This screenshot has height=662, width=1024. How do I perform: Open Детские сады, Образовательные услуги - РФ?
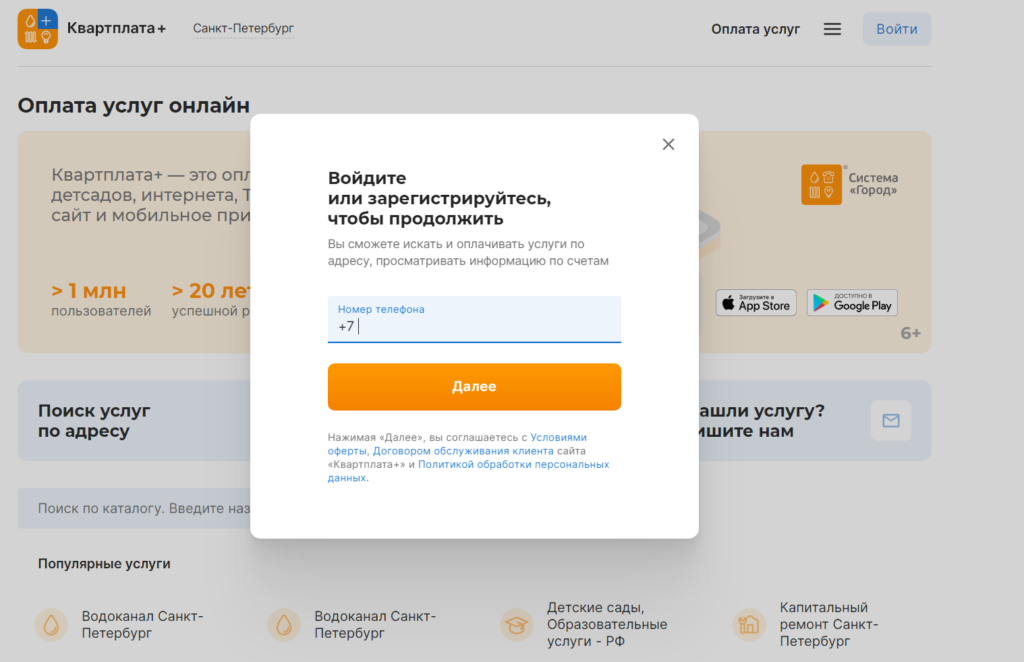click(607, 625)
